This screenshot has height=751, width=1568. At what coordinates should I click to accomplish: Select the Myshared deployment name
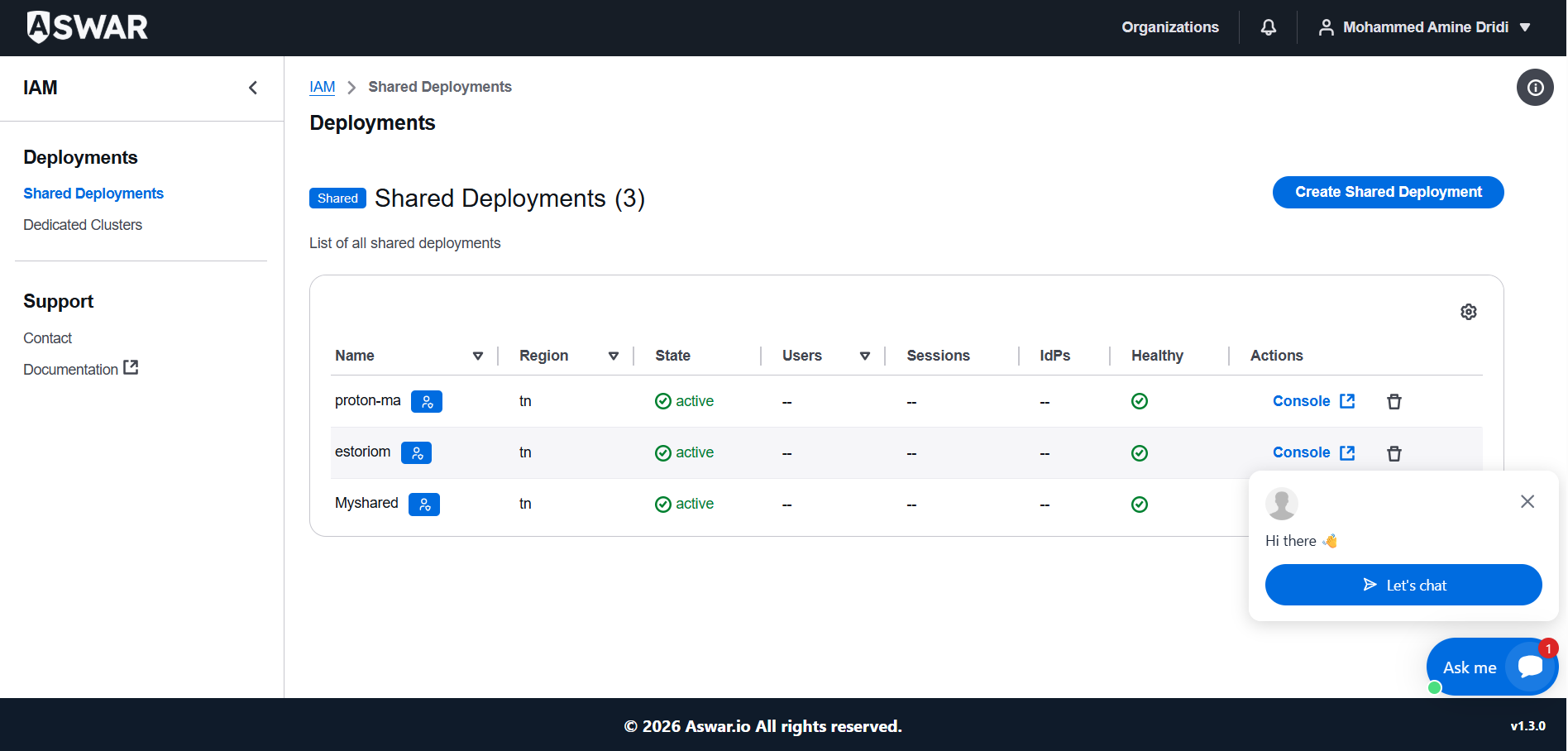366,503
